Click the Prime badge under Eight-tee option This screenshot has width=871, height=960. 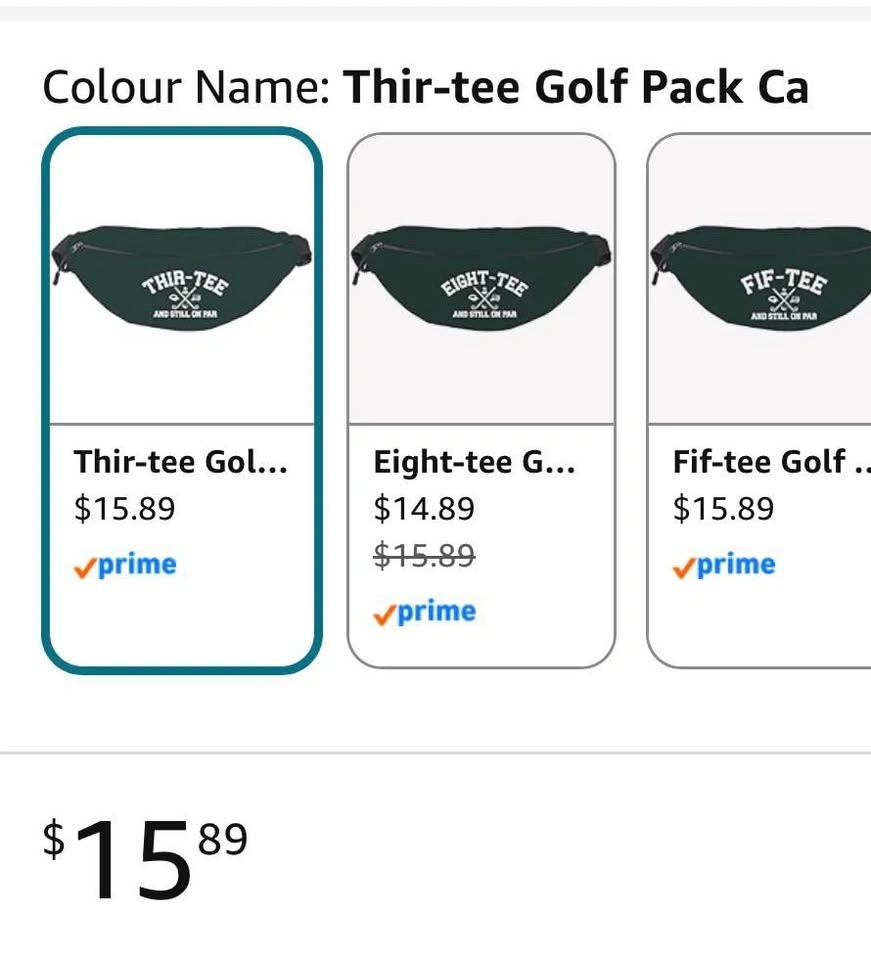tap(424, 612)
